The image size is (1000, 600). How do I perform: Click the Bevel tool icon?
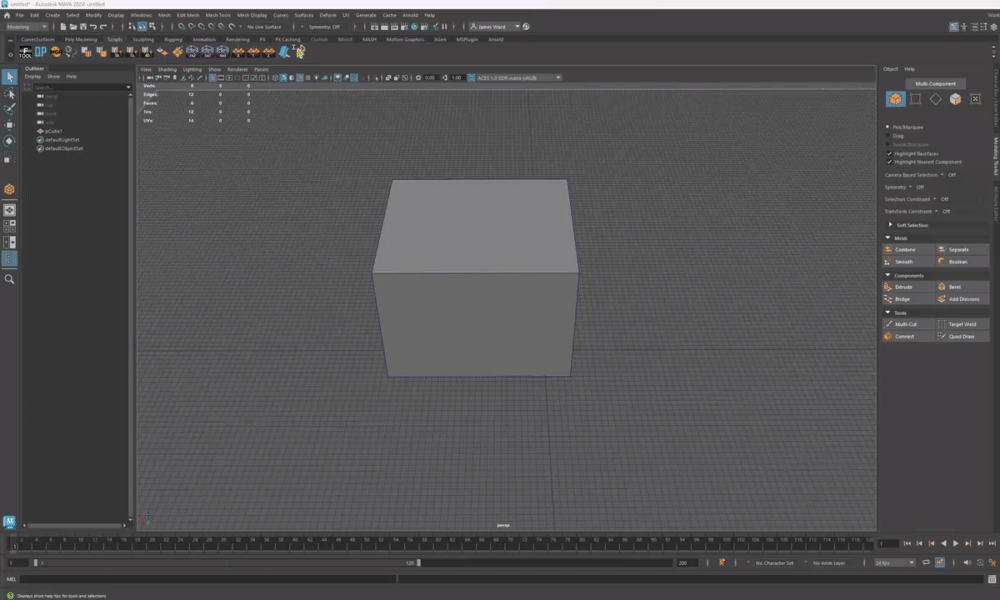point(942,287)
